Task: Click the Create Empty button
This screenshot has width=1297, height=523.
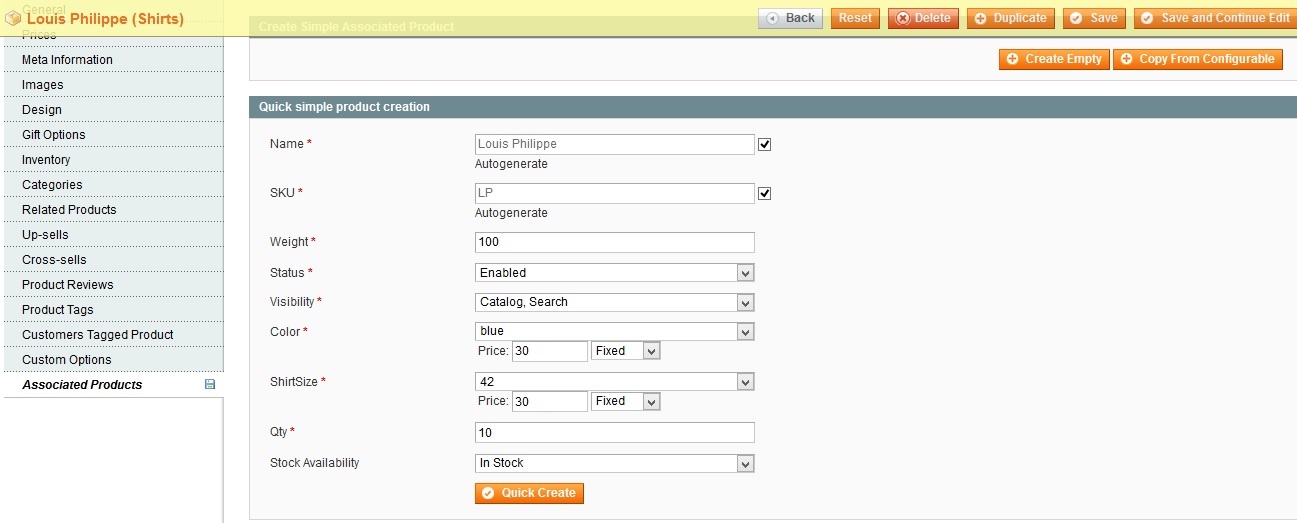Action: click(1054, 59)
